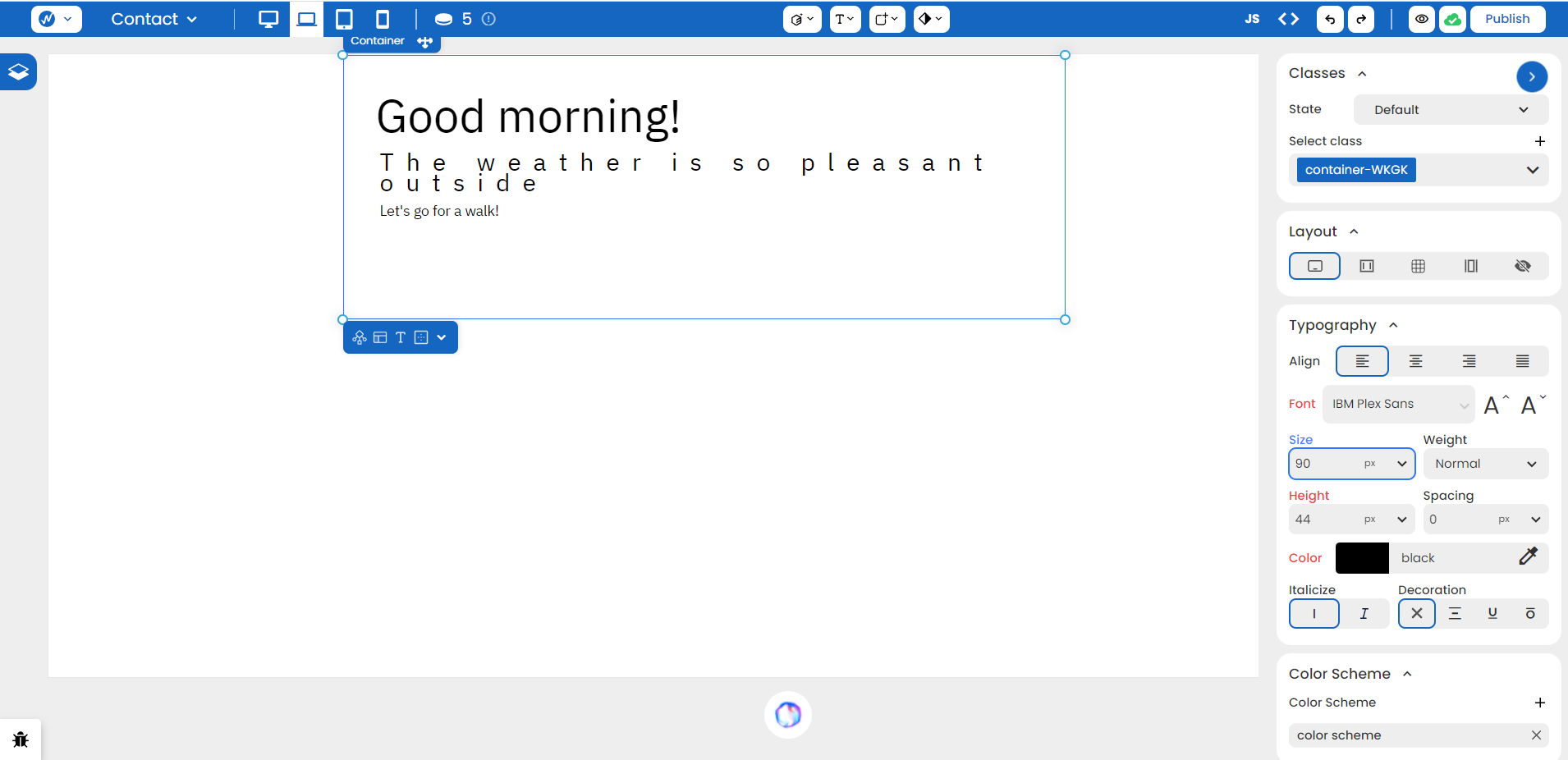This screenshot has width=1568, height=760.
Task: Click the container-WKGK class tag
Action: tap(1356, 170)
